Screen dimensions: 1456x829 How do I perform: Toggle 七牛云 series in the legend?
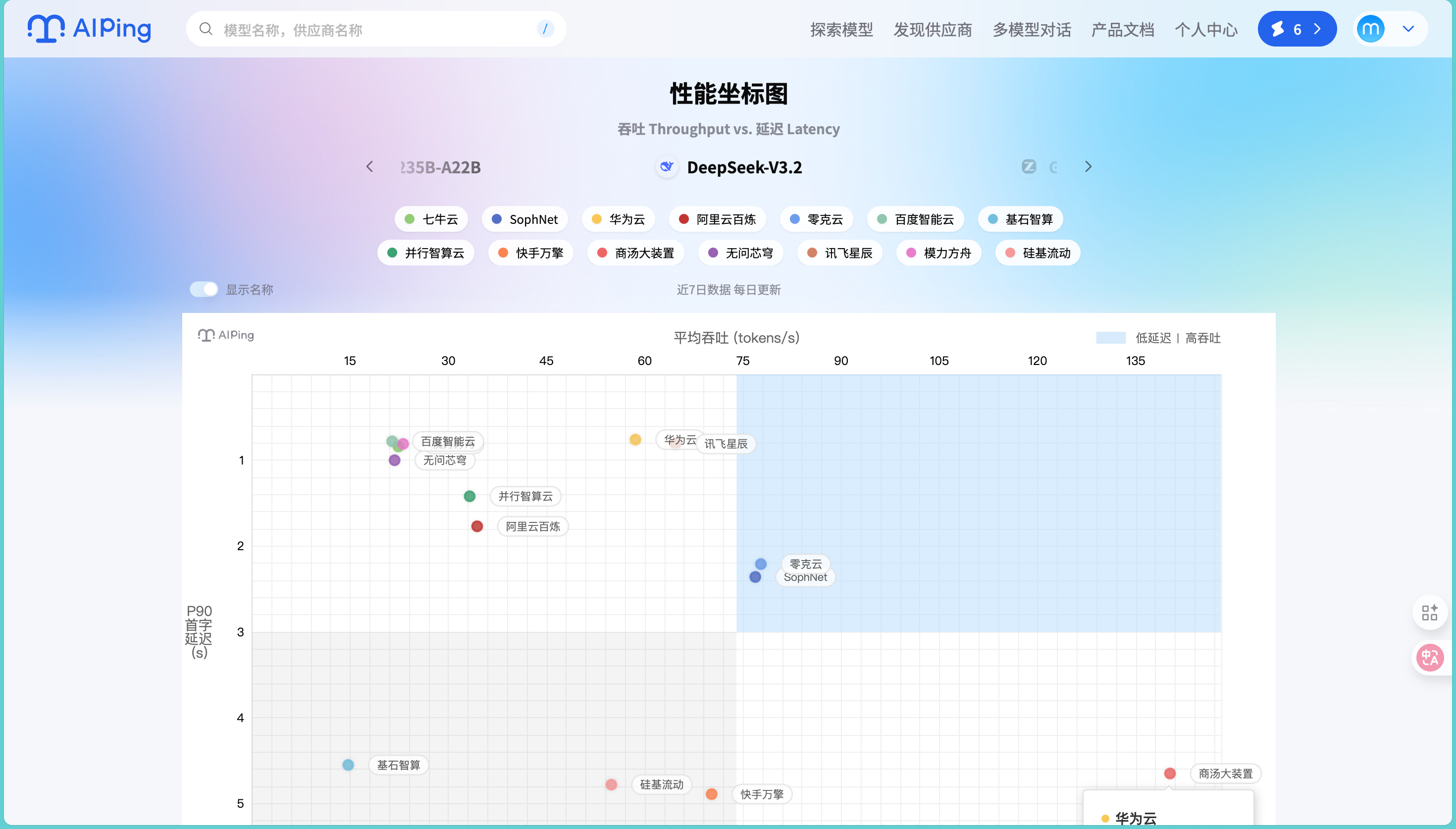tap(431, 219)
